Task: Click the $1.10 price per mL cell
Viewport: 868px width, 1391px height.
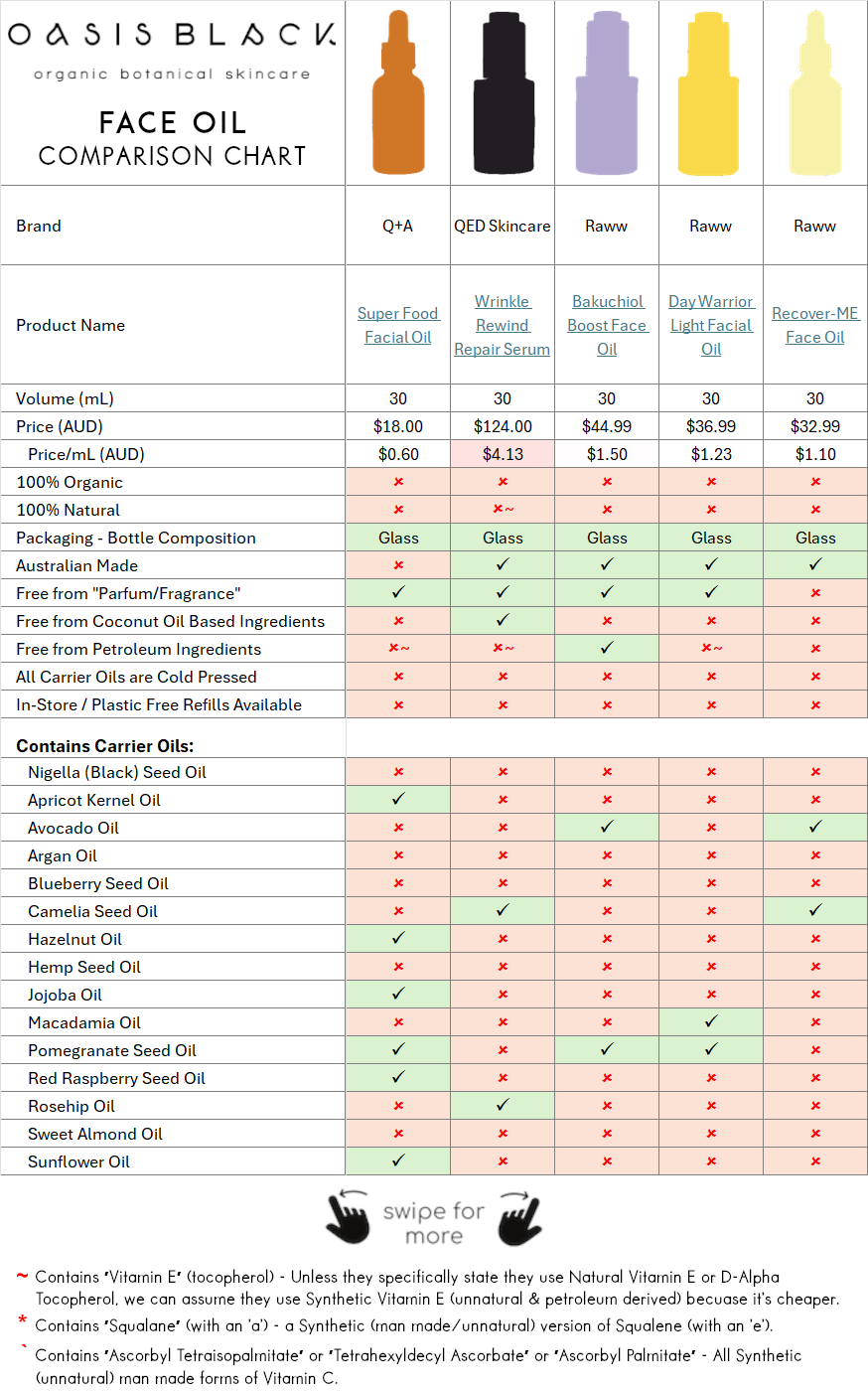Action: tap(815, 454)
